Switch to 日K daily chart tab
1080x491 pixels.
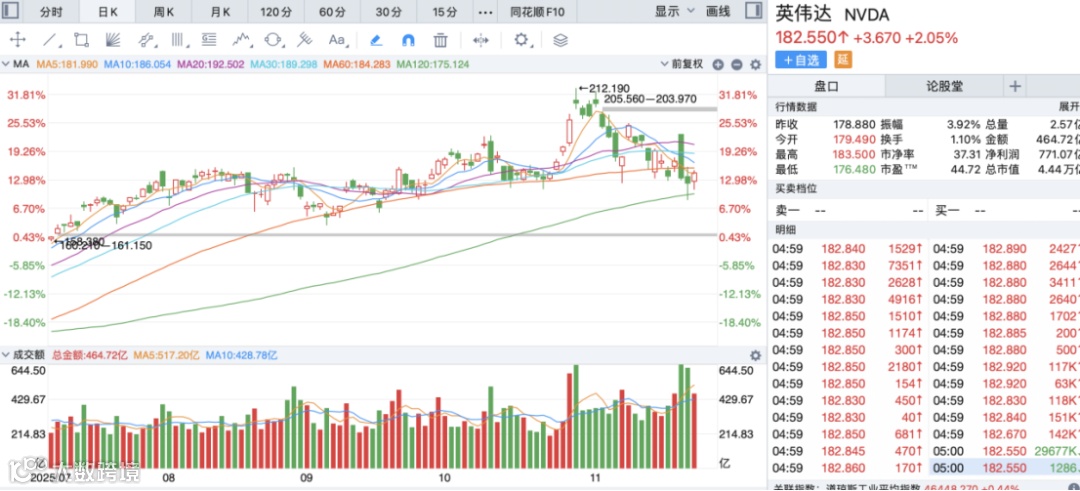pos(107,12)
